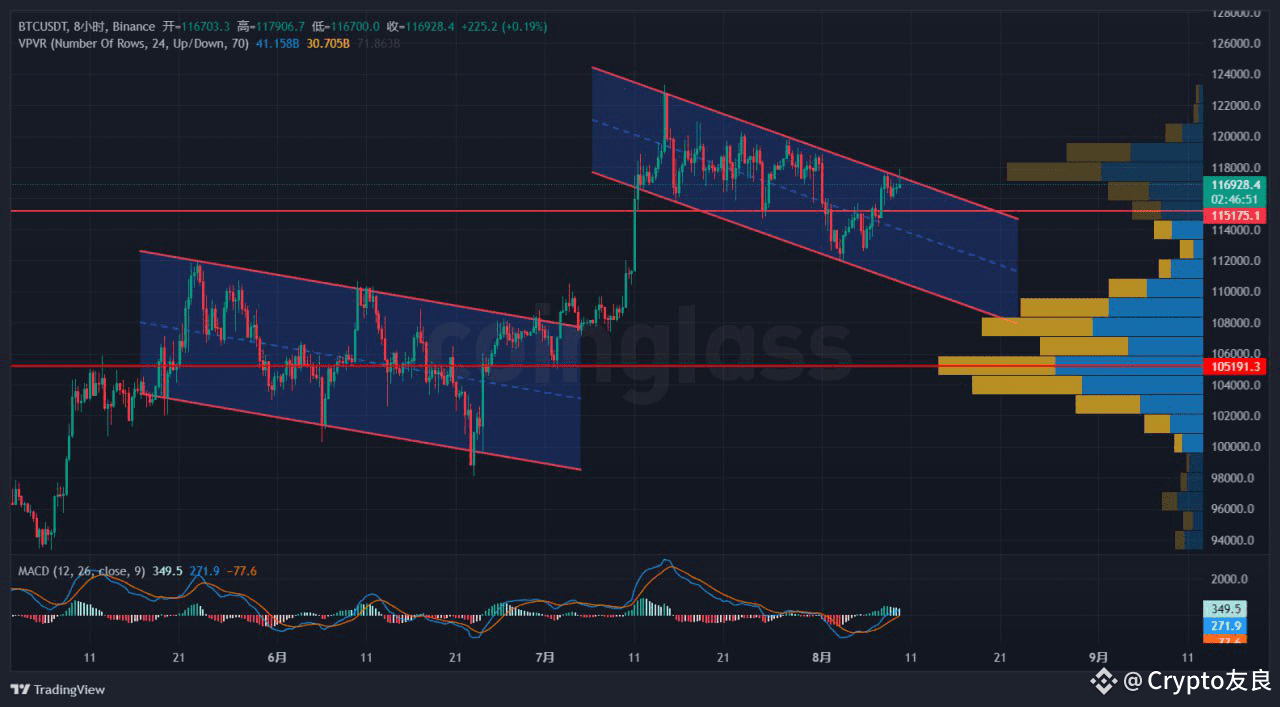The image size is (1280, 707).
Task: Select the blue 271.9 MACD axis tag
Action: [1226, 625]
